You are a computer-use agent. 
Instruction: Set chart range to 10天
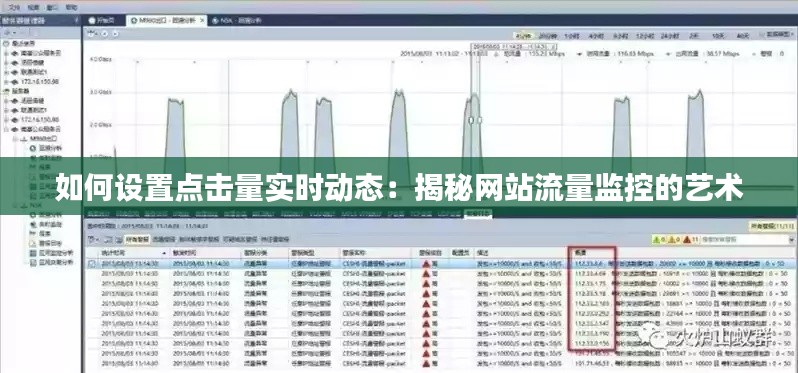click(x=718, y=36)
